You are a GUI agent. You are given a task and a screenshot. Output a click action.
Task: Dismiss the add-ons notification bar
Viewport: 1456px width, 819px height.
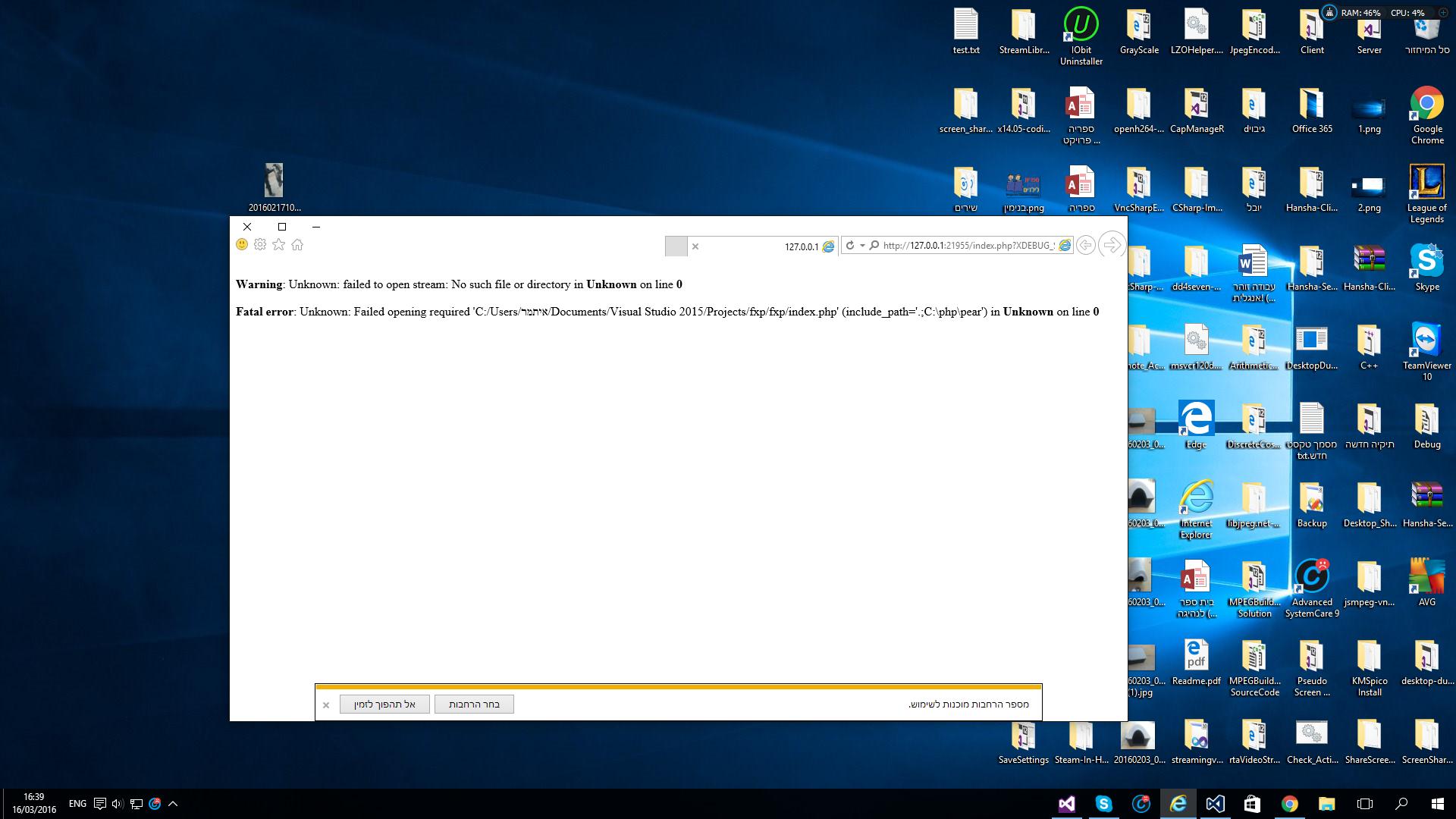point(326,705)
